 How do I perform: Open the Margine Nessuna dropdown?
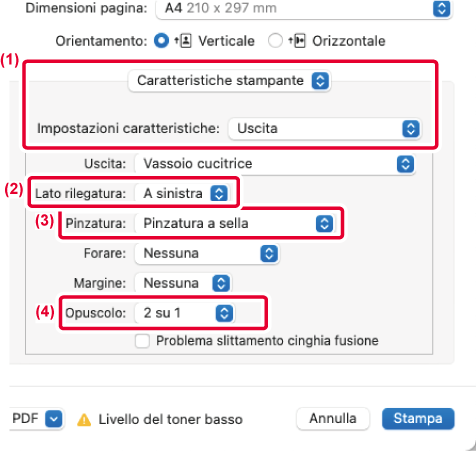183,284
